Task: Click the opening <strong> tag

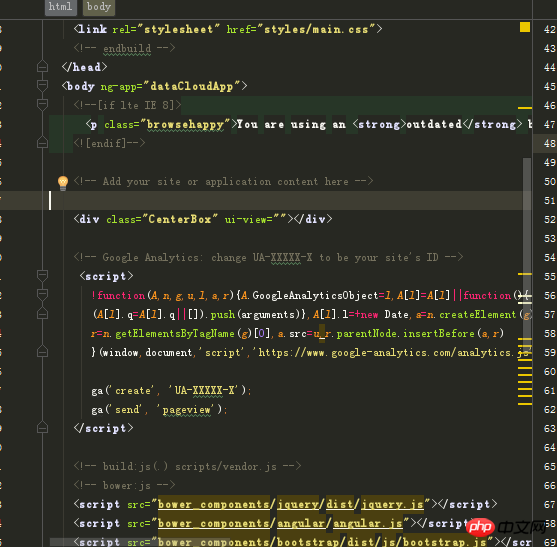Action: [379, 124]
